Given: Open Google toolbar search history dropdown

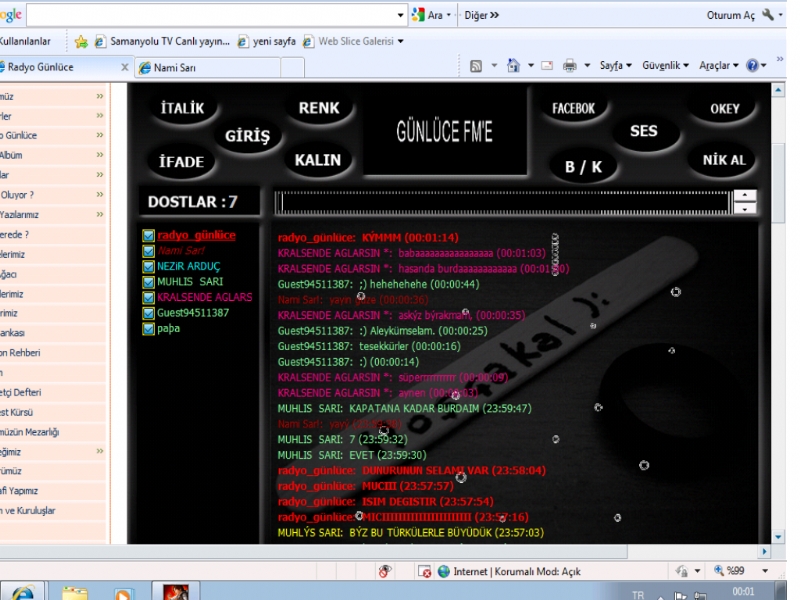Looking at the screenshot, I should pyautogui.click(x=401, y=15).
